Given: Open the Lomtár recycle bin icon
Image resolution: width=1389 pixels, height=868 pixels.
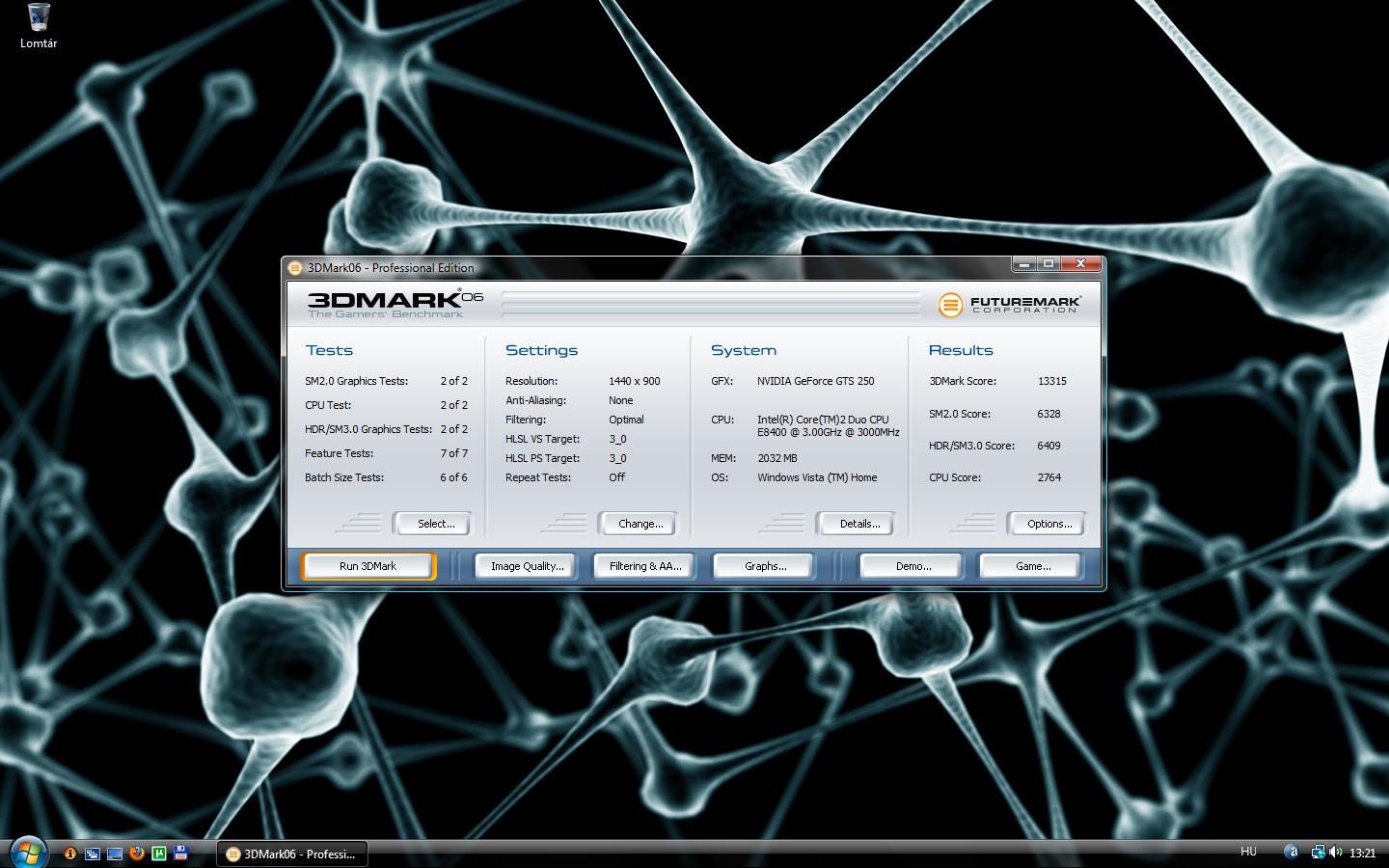Looking at the screenshot, I should [x=39, y=26].
